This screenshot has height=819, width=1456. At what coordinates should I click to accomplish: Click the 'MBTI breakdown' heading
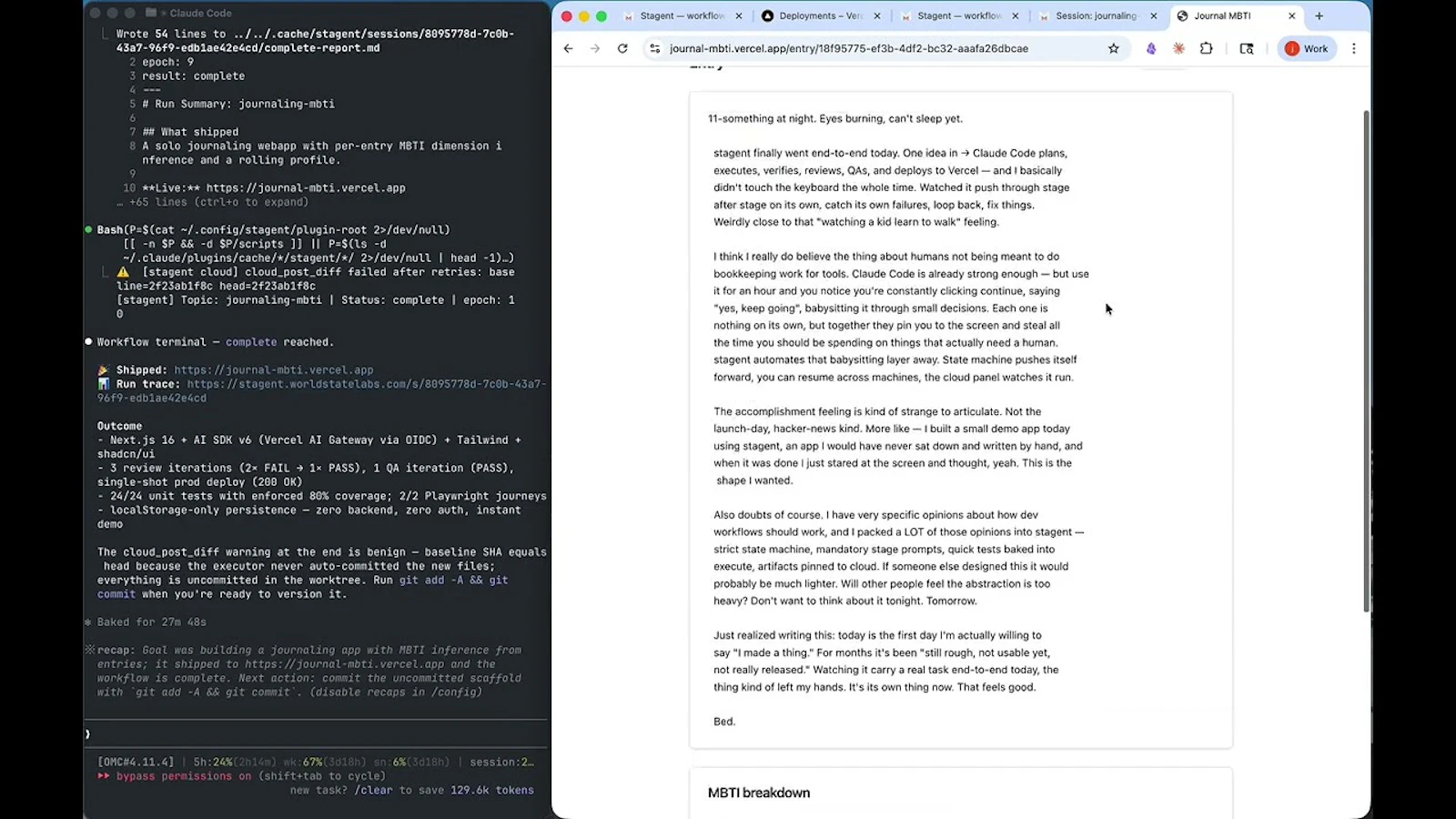pos(759,793)
